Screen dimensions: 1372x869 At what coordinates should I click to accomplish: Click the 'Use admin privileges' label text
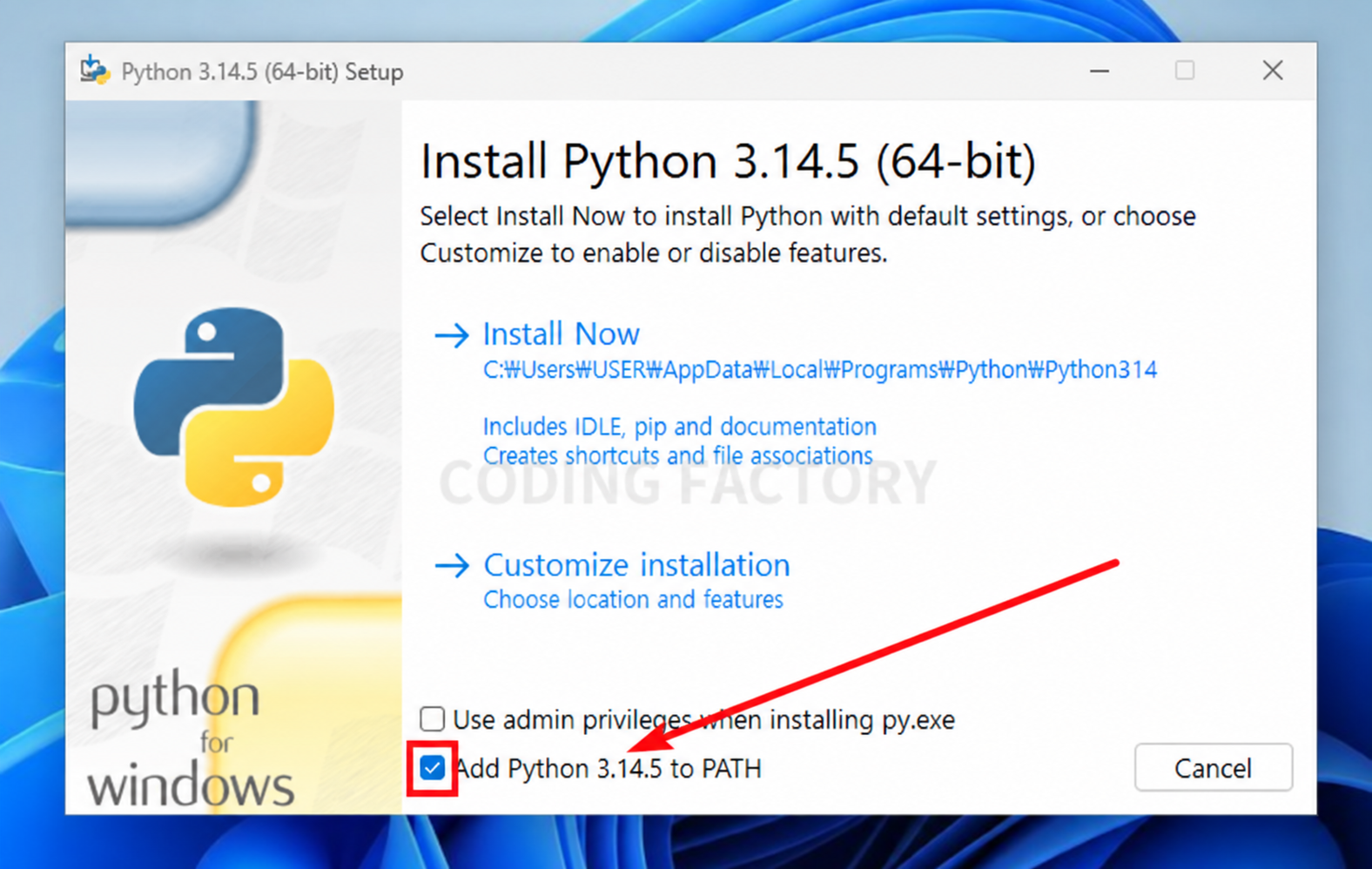point(704,720)
